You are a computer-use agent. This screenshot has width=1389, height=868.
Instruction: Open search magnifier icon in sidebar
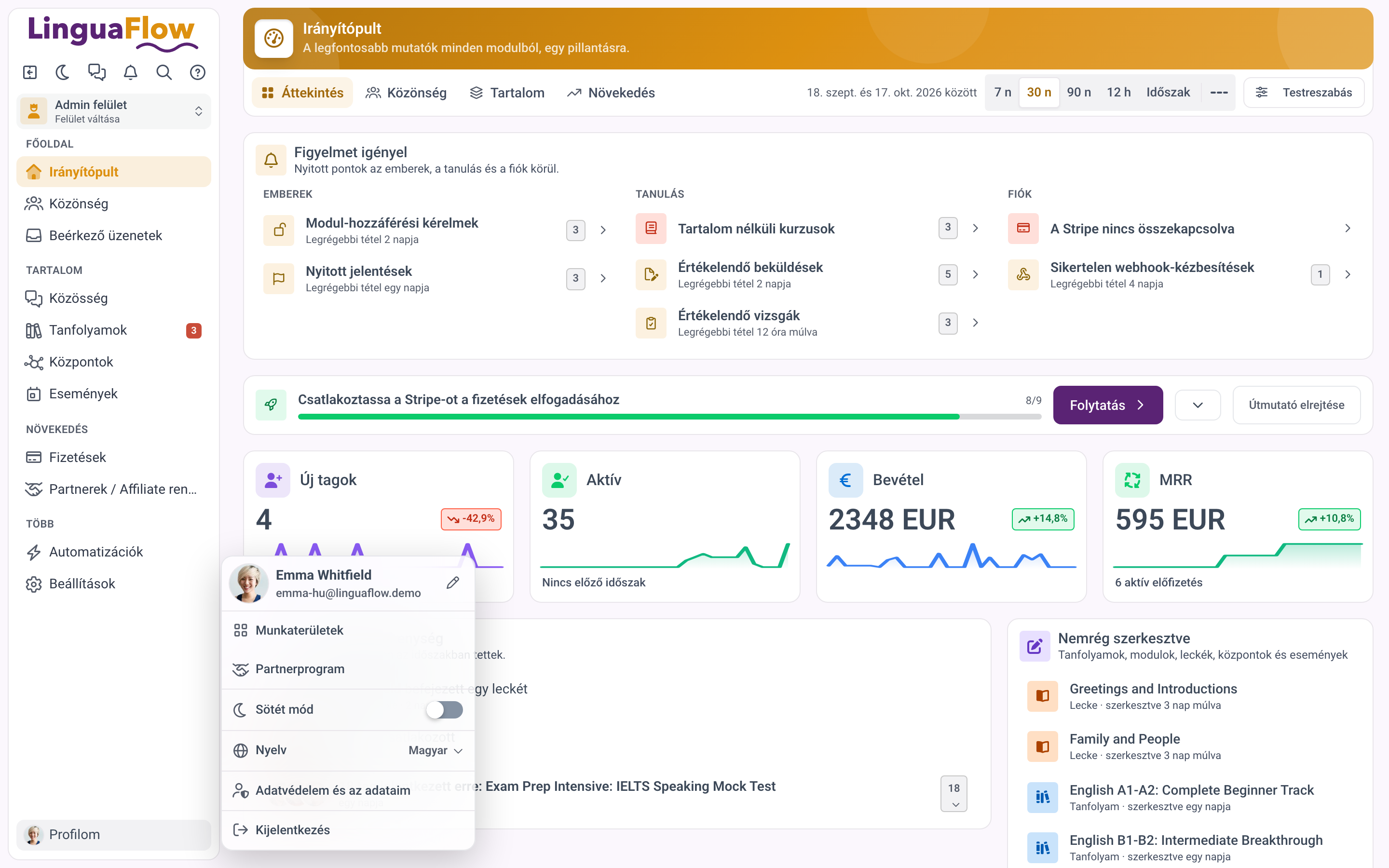click(163, 72)
